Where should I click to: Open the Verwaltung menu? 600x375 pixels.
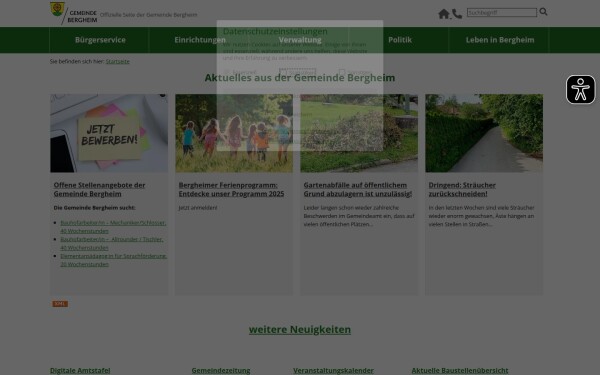300,40
